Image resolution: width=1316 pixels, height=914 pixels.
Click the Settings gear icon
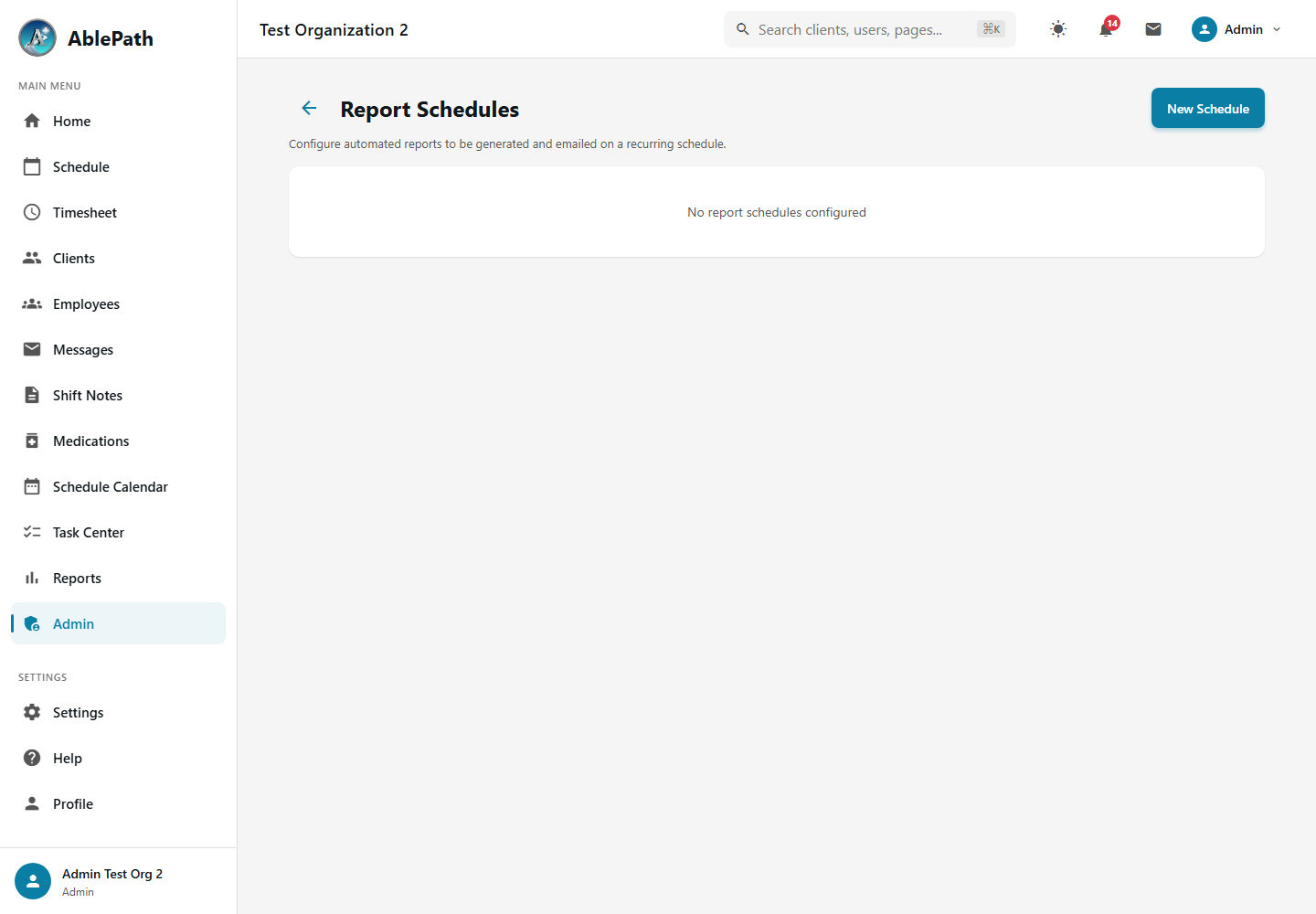[32, 712]
